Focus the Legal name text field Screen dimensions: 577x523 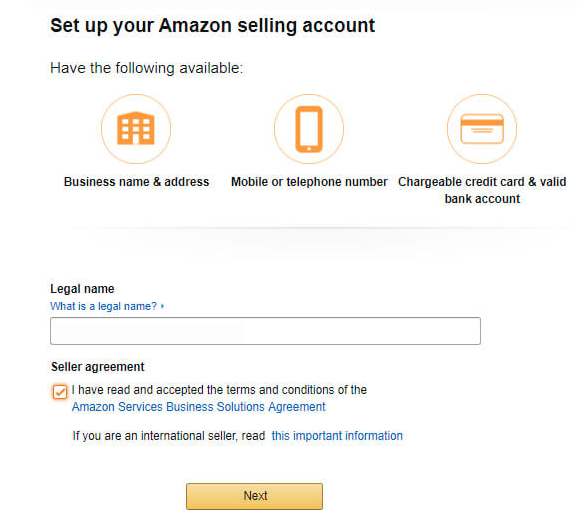click(265, 331)
